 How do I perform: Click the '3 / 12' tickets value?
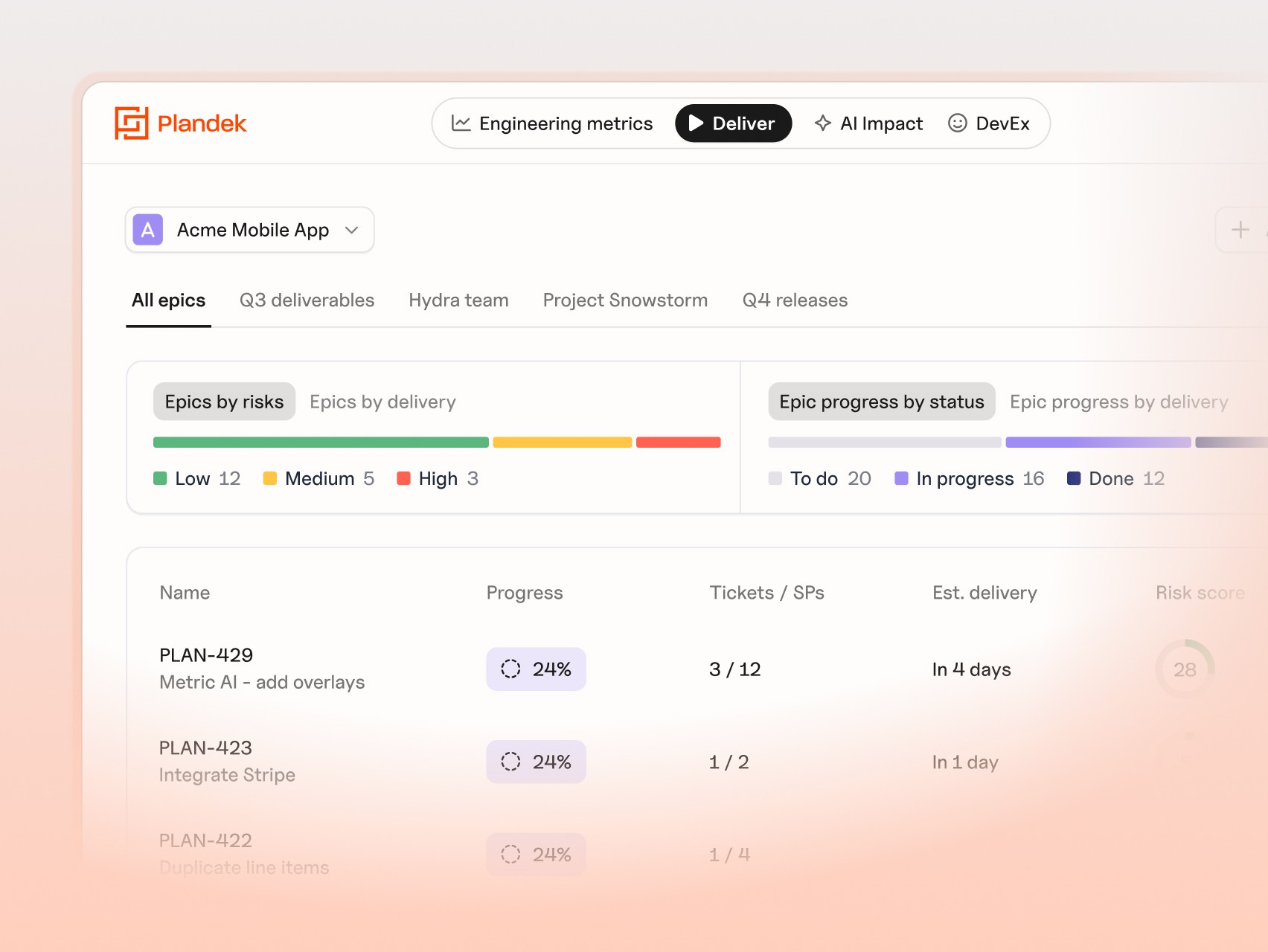click(734, 669)
